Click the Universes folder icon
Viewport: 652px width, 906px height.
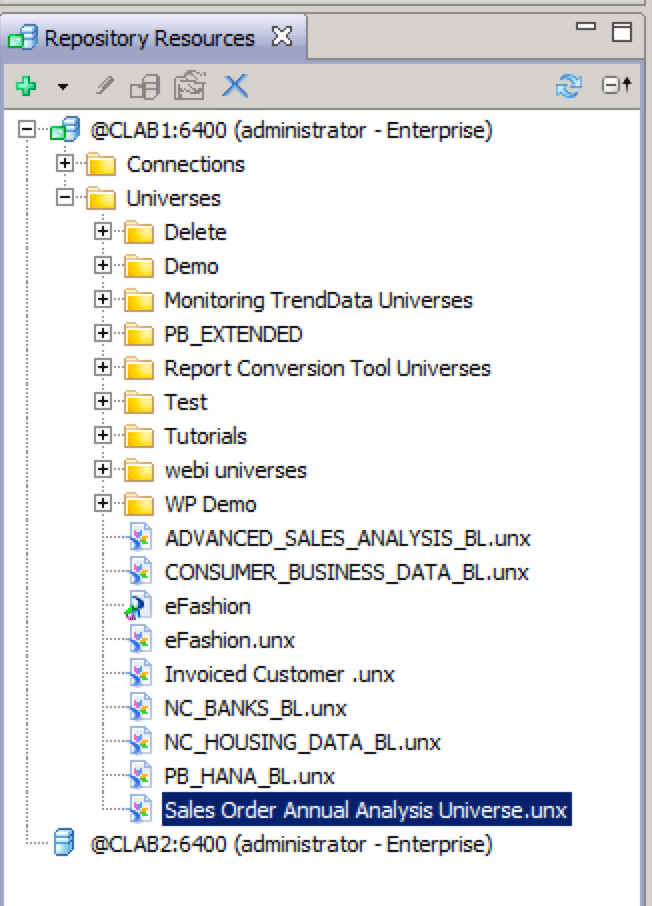pos(101,199)
